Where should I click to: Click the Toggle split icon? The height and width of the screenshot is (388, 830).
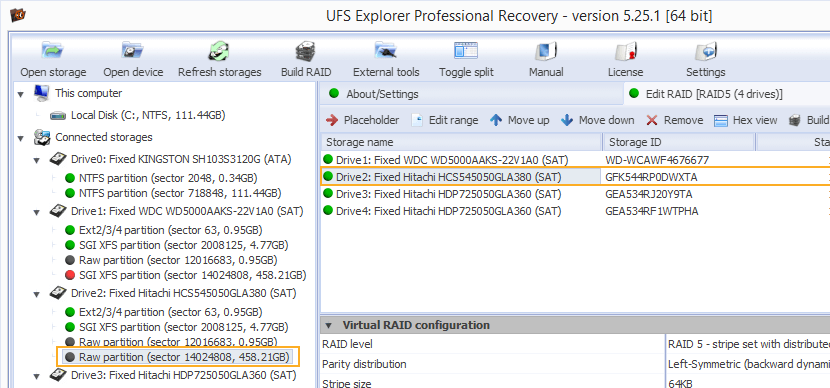click(x=466, y=51)
